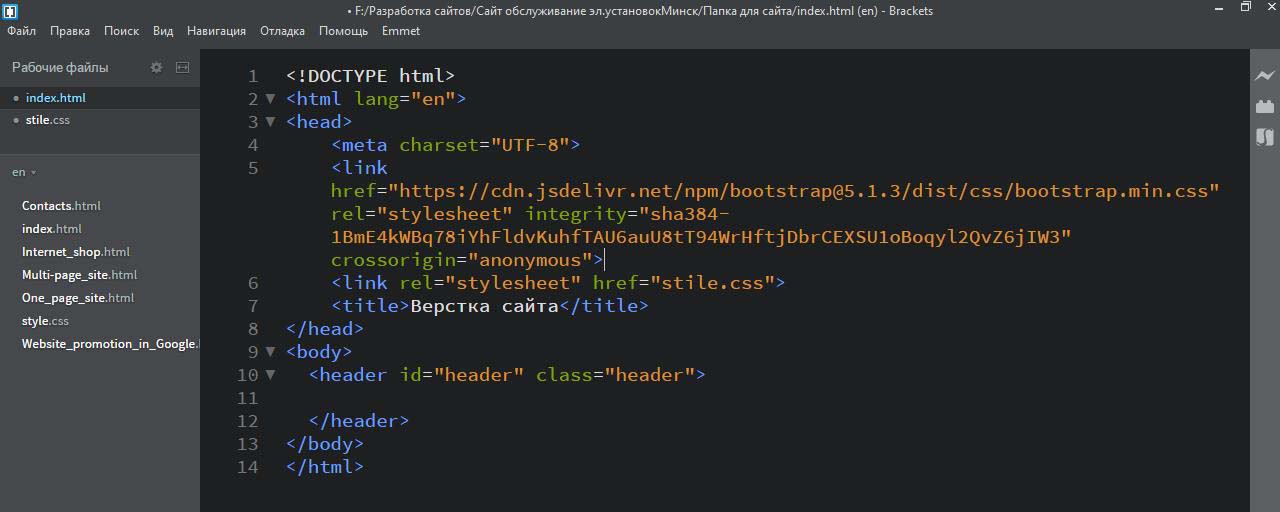This screenshot has width=1280, height=512.
Task: Start Live Preview with the lightning icon
Action: (x=1265, y=75)
